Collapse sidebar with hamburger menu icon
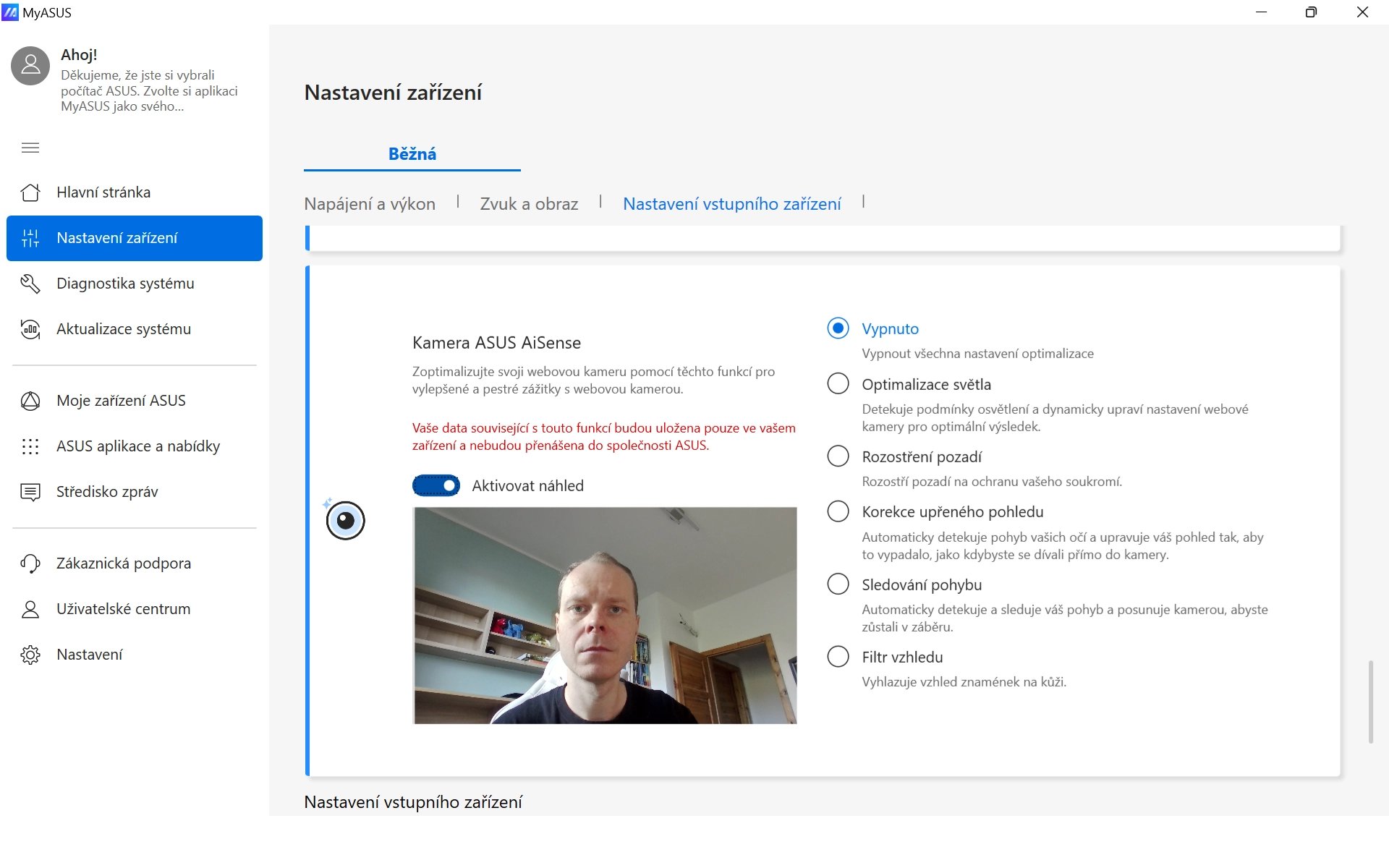Image resolution: width=1389 pixels, height=868 pixels. pos(30,148)
